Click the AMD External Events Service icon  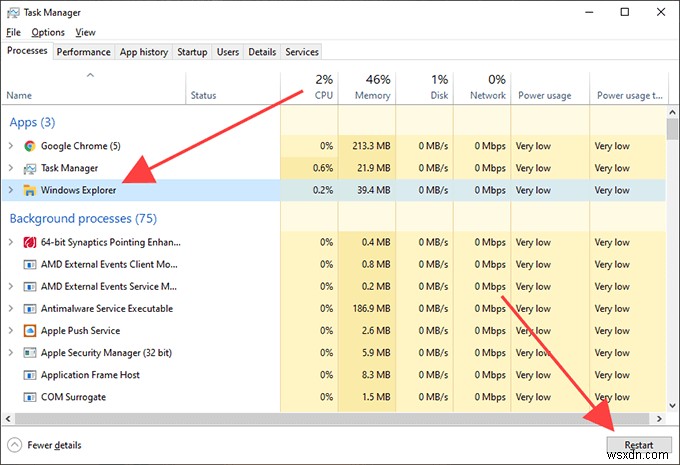point(29,287)
